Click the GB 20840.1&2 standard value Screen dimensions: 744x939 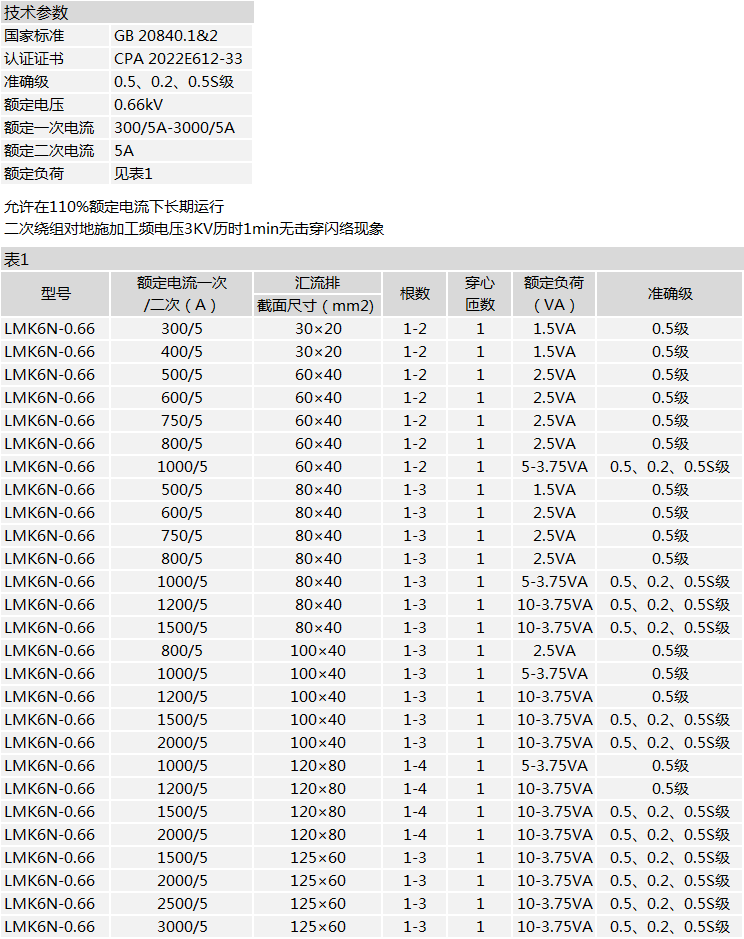click(x=166, y=36)
